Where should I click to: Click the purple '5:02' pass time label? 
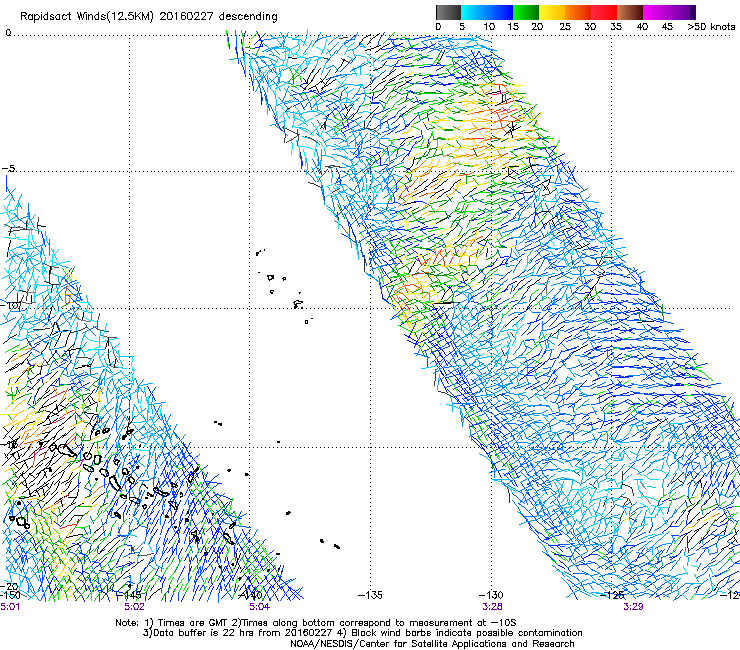coord(134,607)
